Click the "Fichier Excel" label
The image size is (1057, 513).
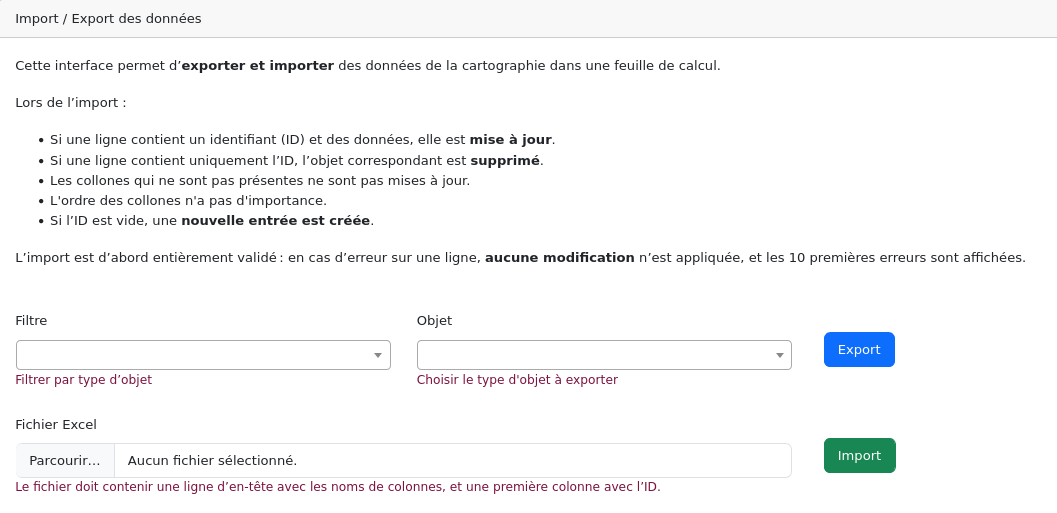[56, 424]
